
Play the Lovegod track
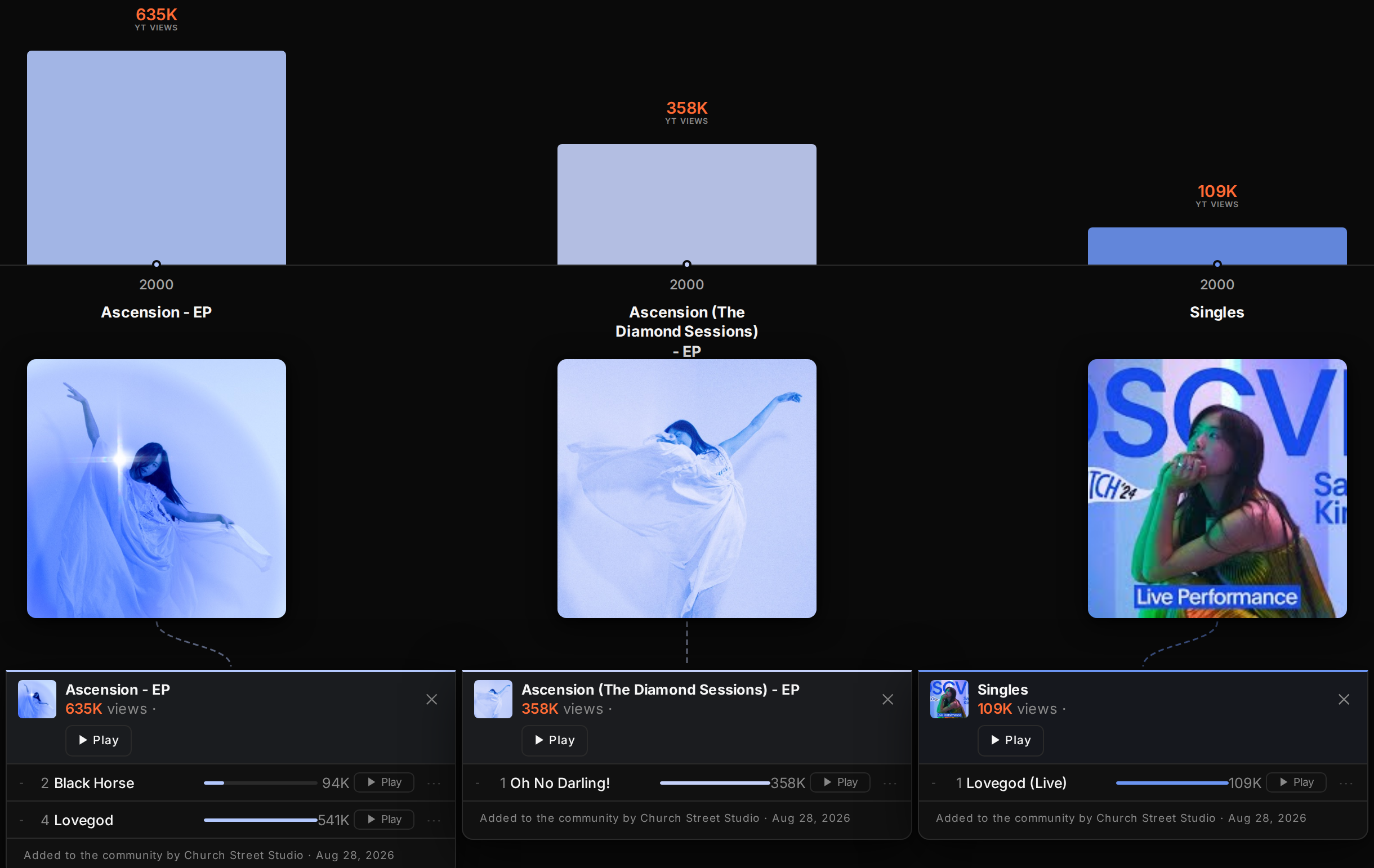coord(384,820)
